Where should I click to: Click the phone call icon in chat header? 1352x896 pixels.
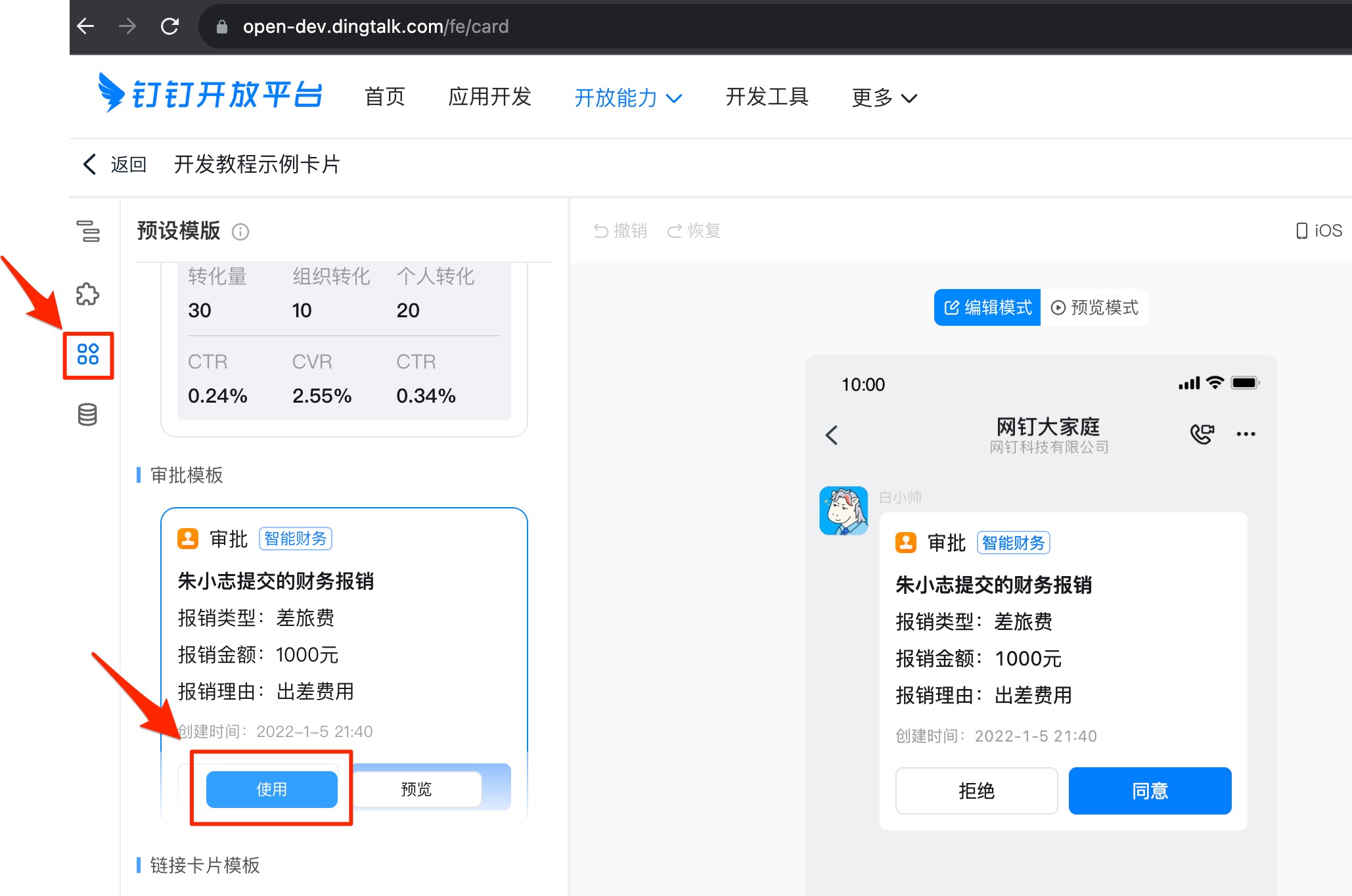pos(1202,434)
